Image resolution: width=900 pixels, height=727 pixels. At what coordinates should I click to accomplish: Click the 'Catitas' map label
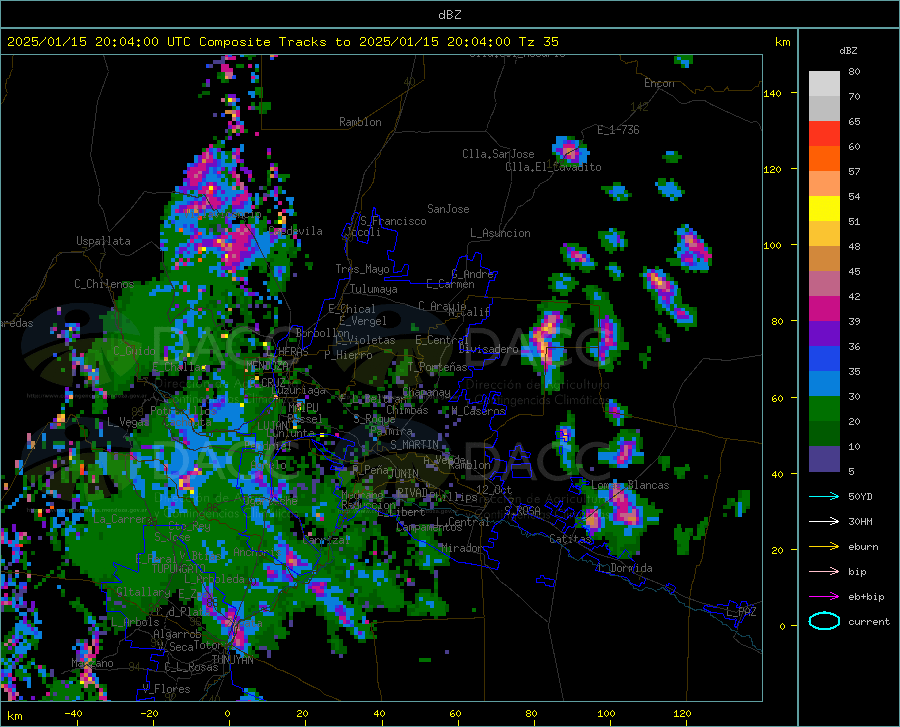571,539
